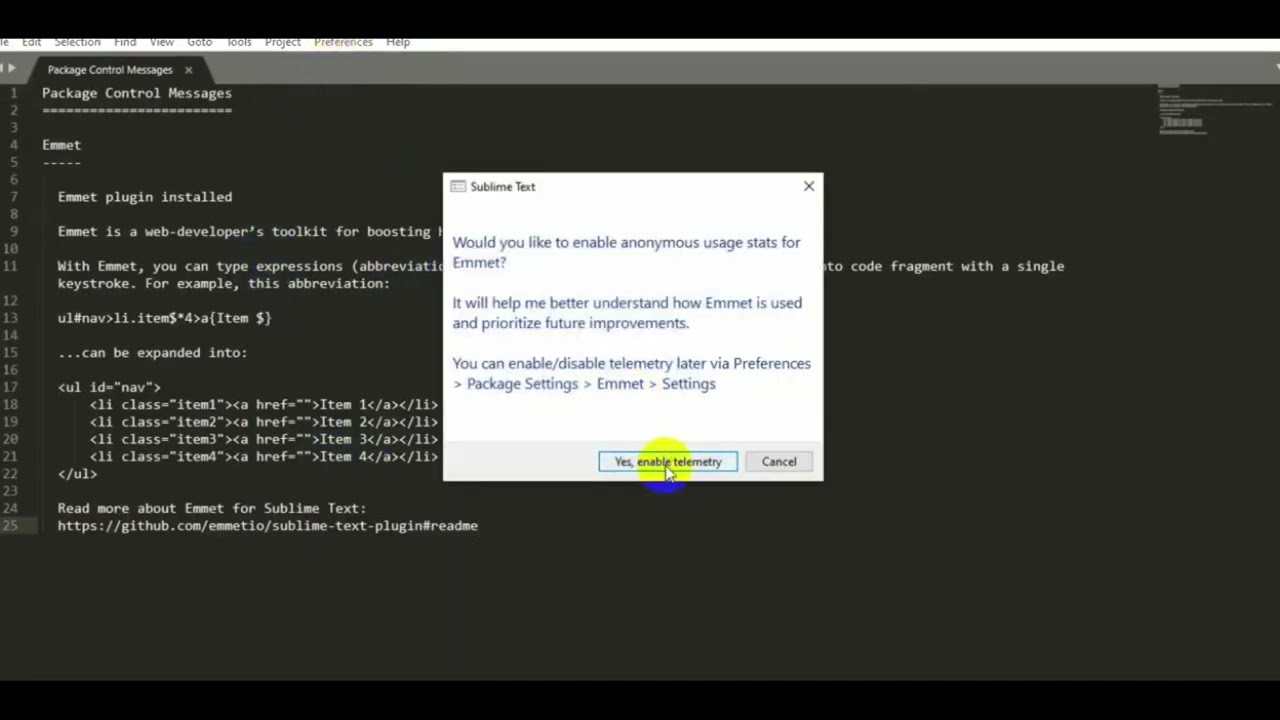Open the Find menu

pos(125,42)
